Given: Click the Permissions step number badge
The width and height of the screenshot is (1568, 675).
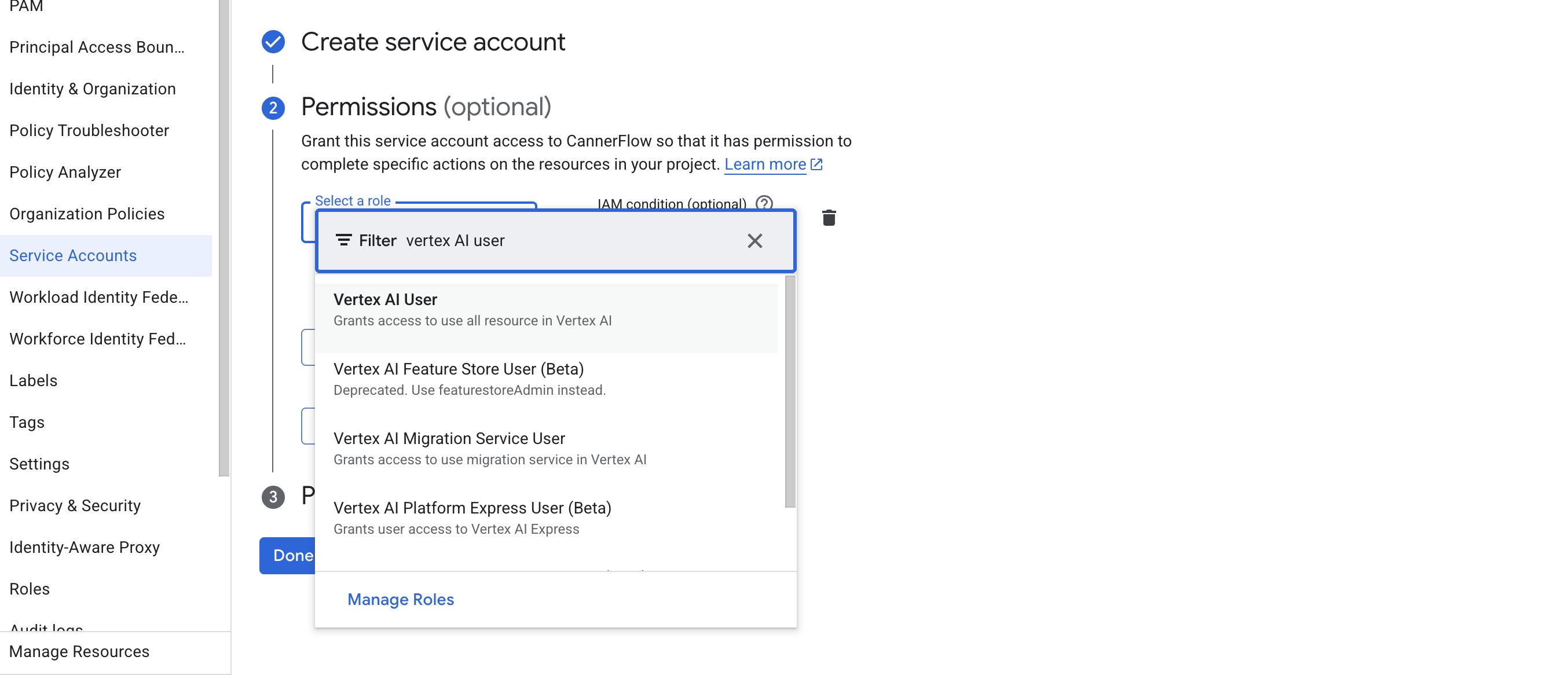Looking at the screenshot, I should point(273,107).
